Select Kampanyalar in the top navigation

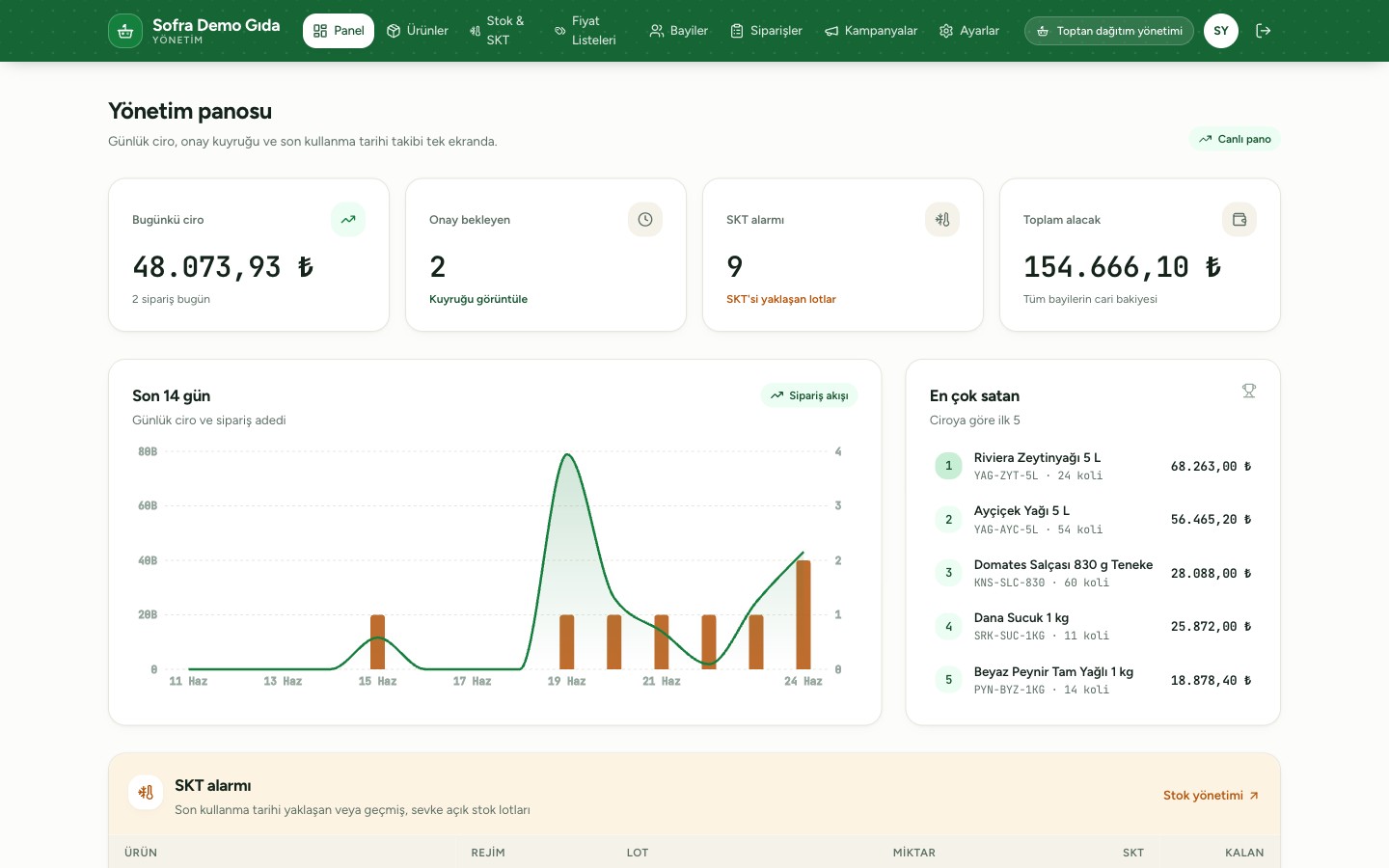pyautogui.click(x=871, y=31)
